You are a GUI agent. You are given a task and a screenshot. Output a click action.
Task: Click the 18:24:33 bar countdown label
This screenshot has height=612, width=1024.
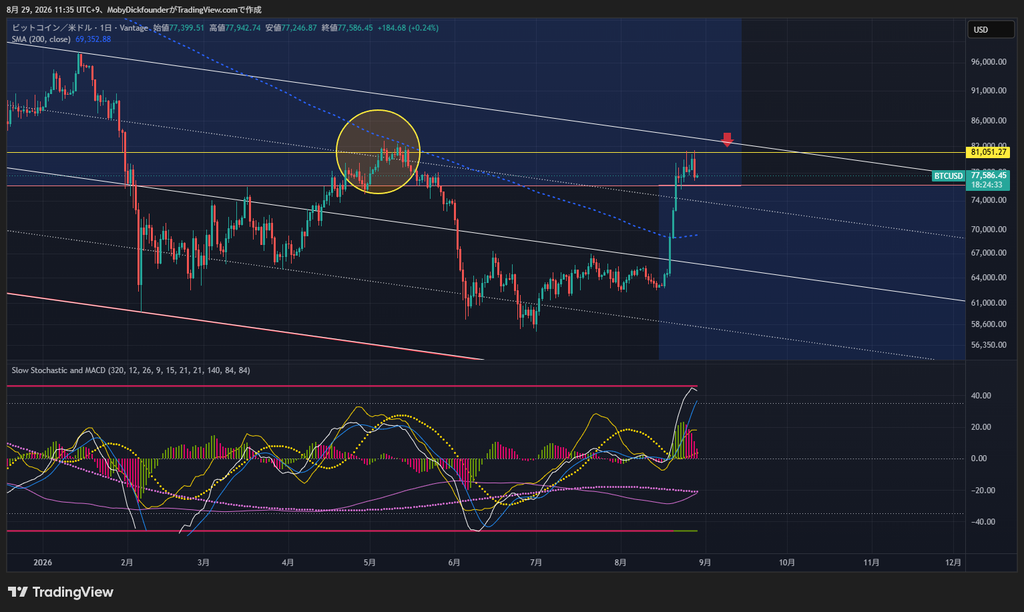click(987, 185)
